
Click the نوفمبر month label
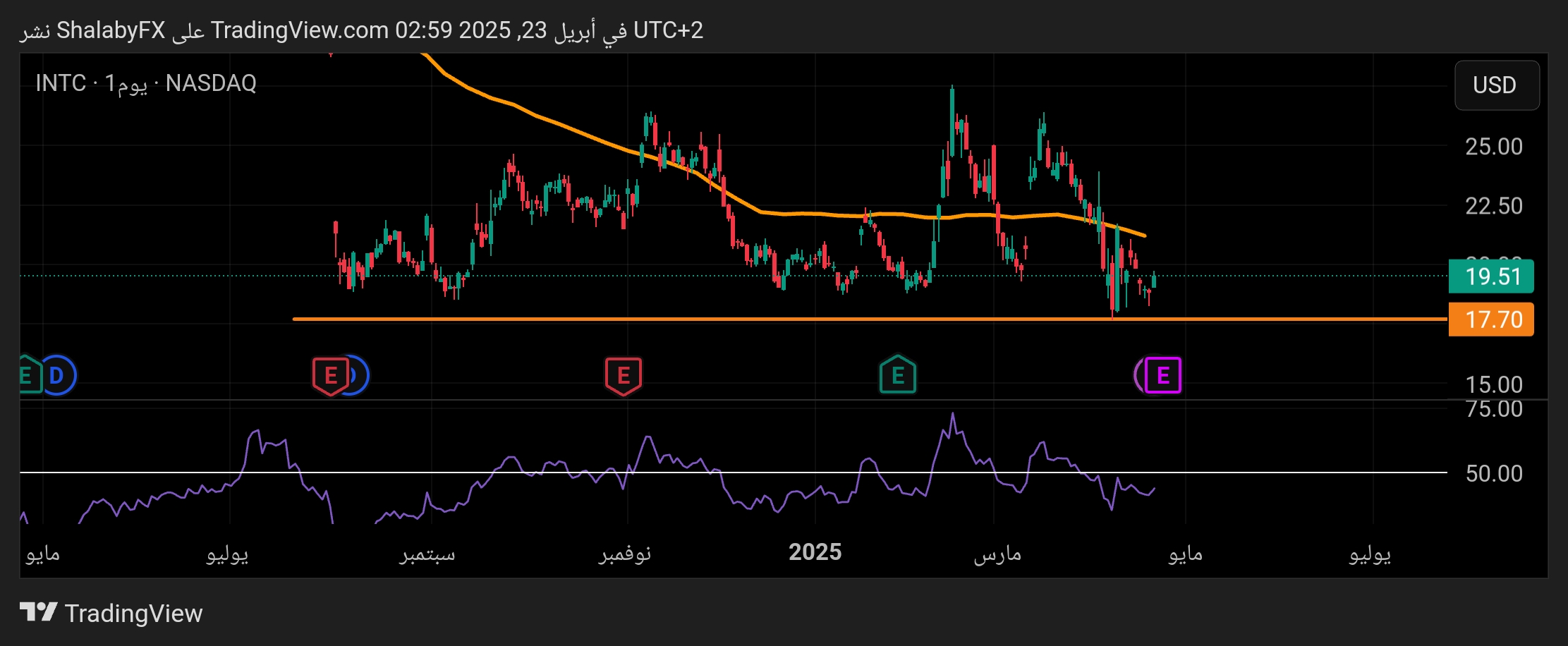(x=625, y=554)
